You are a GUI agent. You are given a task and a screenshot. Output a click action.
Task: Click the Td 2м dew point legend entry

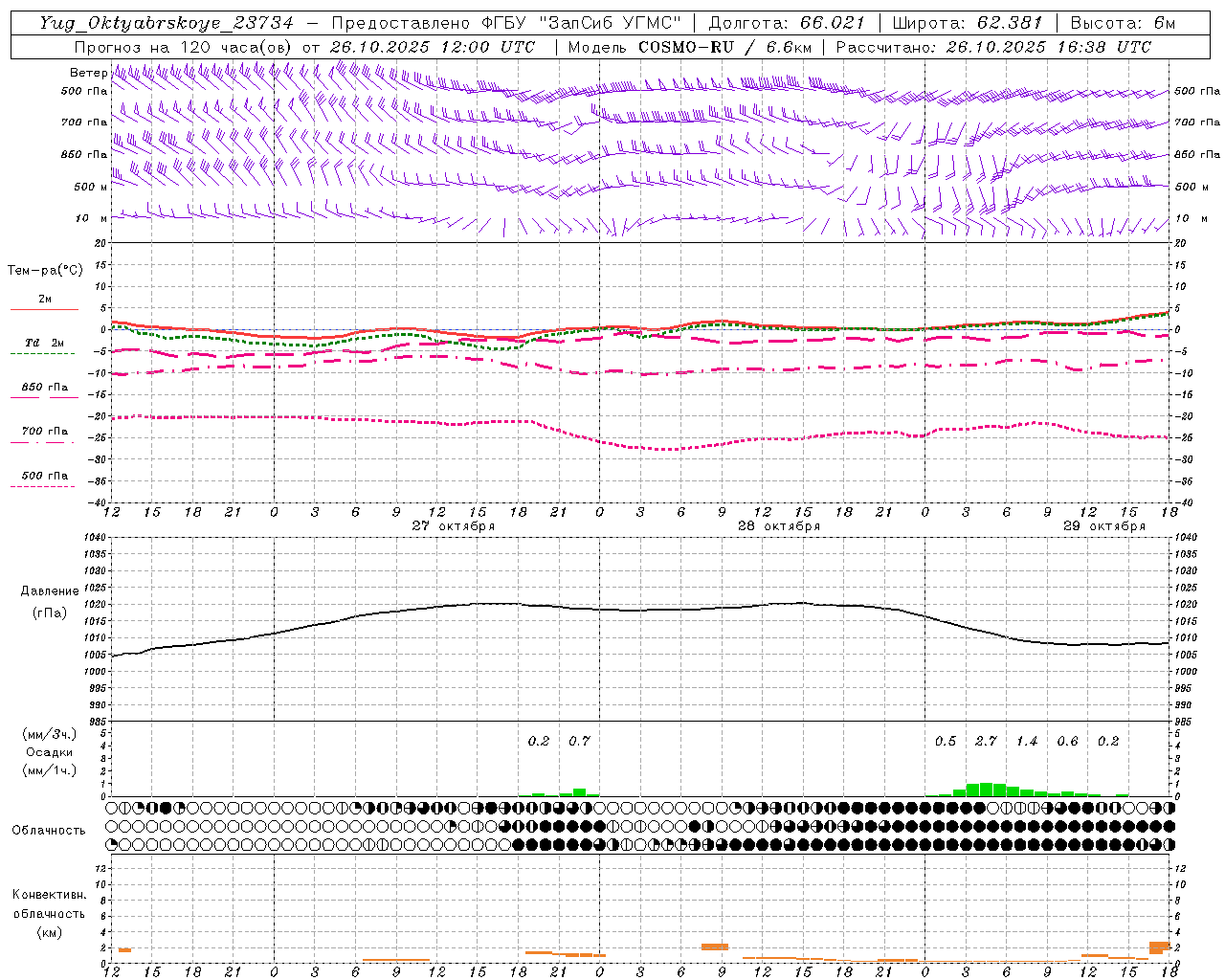point(44,343)
